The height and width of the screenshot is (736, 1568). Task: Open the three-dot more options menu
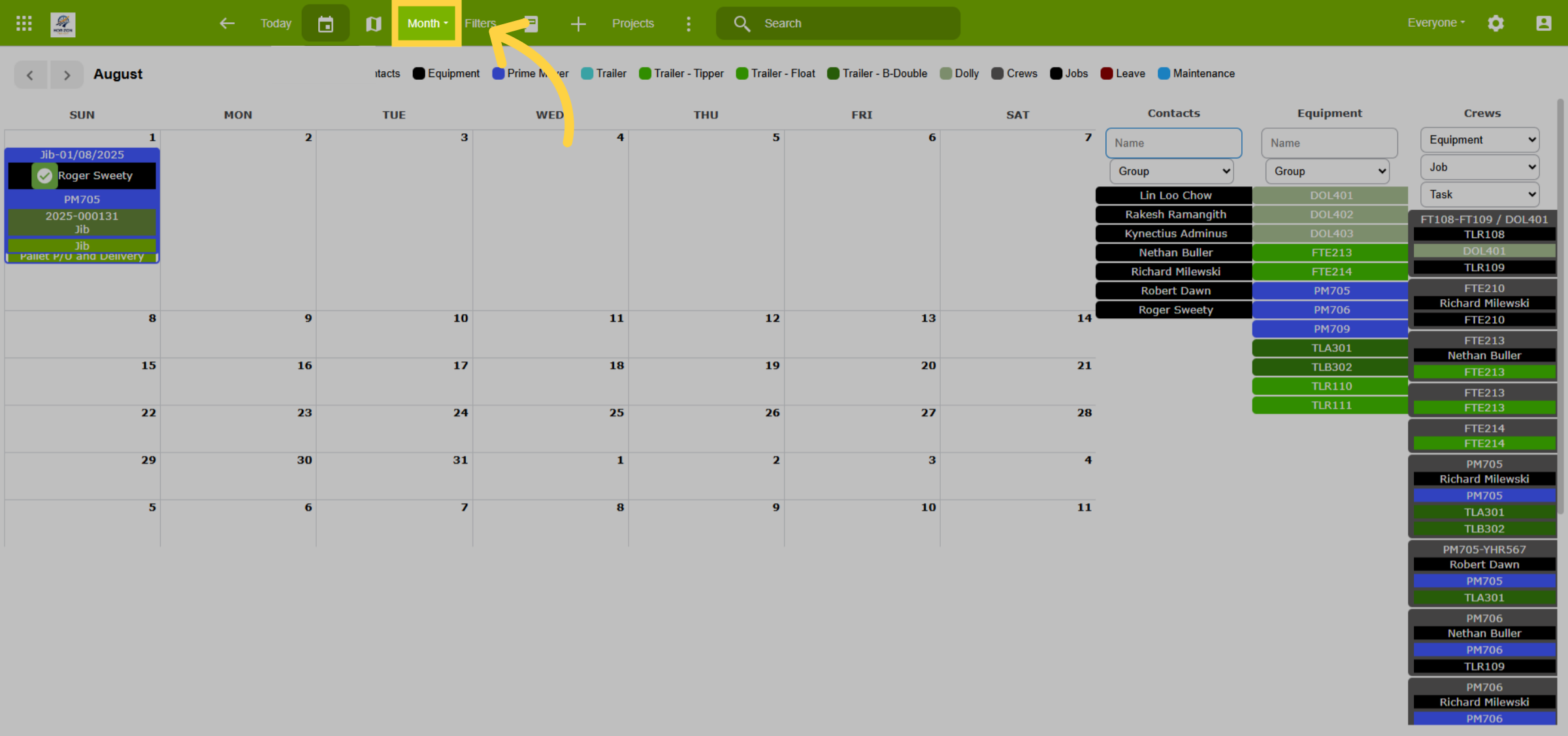pos(688,24)
